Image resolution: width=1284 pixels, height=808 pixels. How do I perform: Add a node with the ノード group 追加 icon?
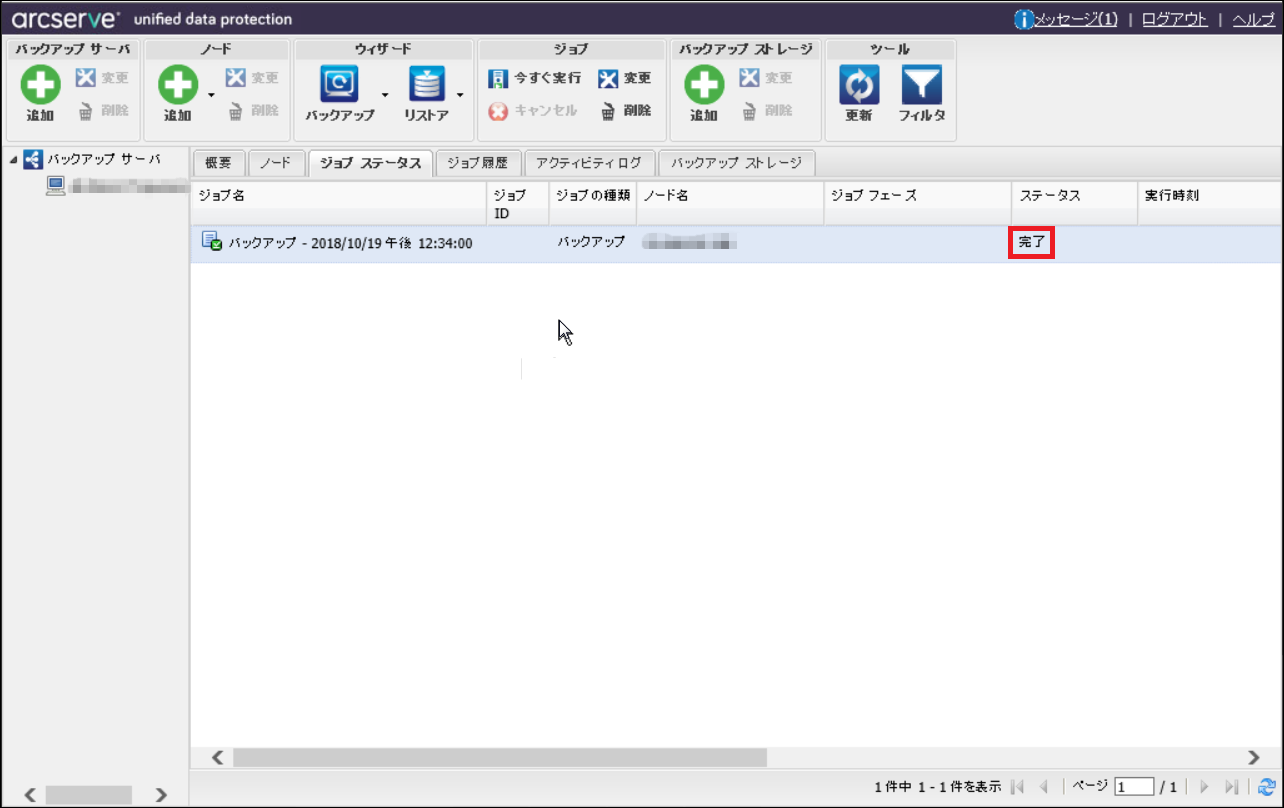point(178,85)
